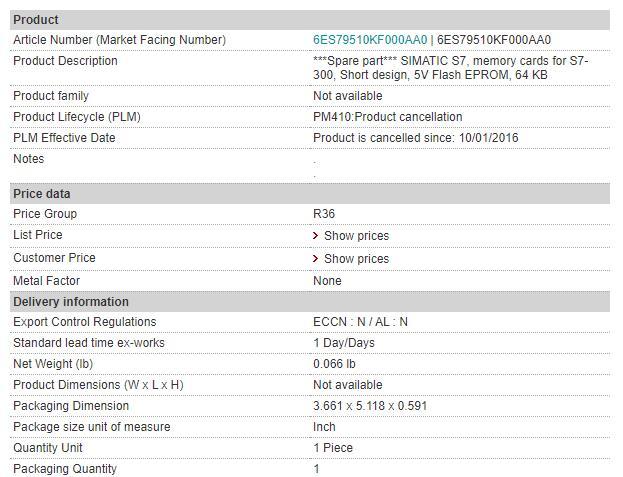
Task: Click the 1 Day/Days lead time value
Action: click(344, 343)
